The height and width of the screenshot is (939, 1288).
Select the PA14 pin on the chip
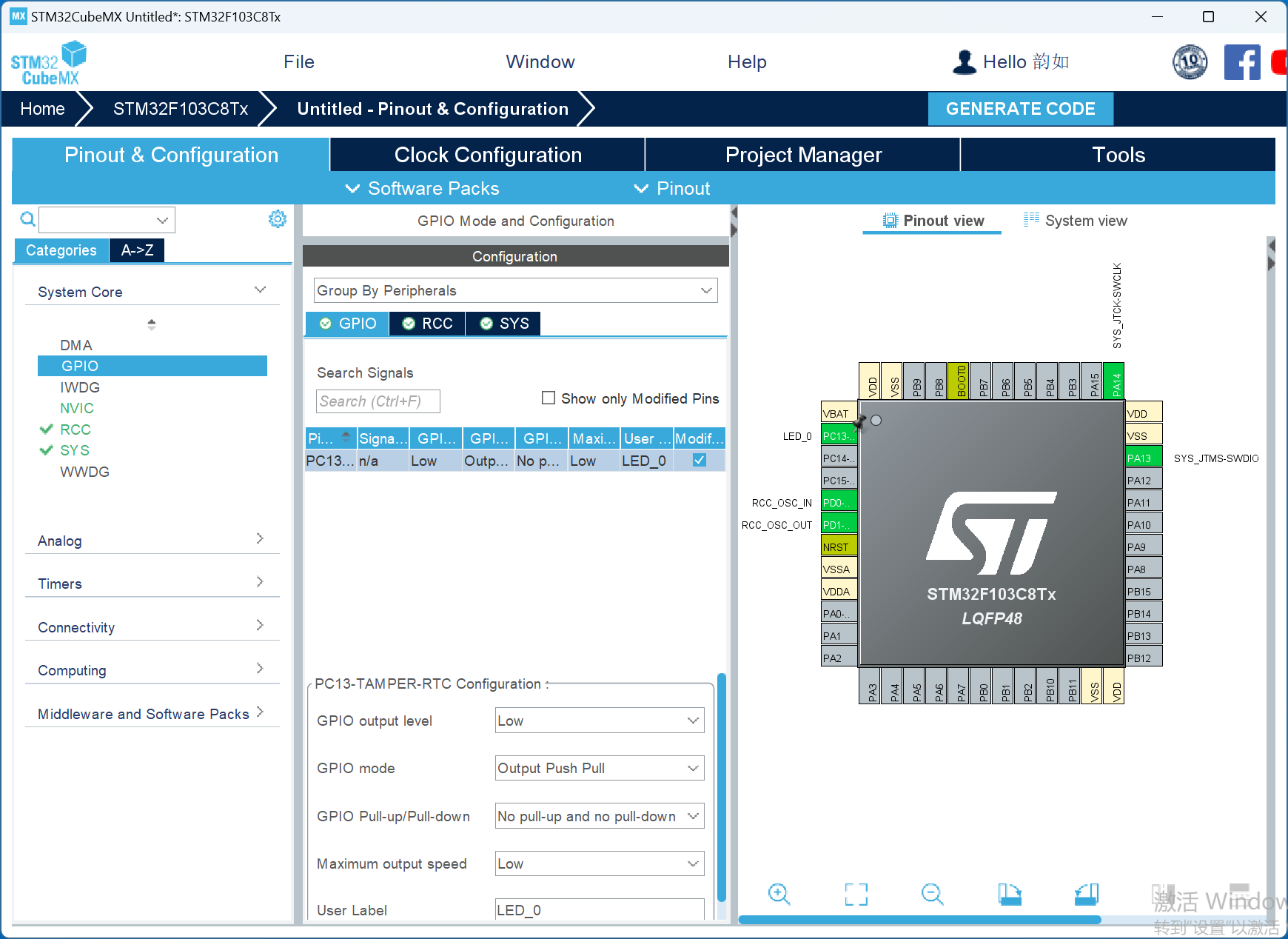(1114, 381)
